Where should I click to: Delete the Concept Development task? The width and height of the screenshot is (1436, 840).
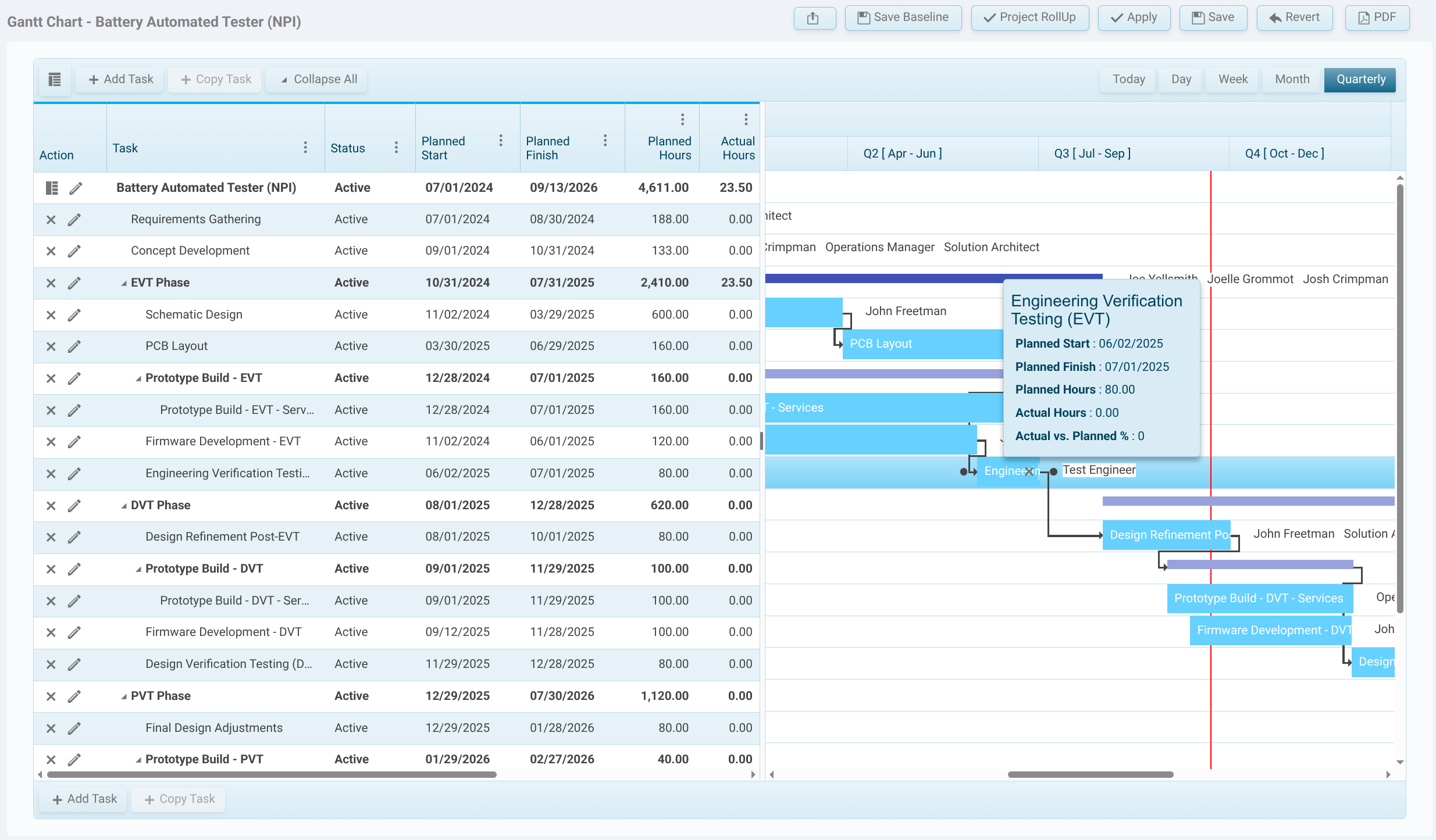click(51, 251)
